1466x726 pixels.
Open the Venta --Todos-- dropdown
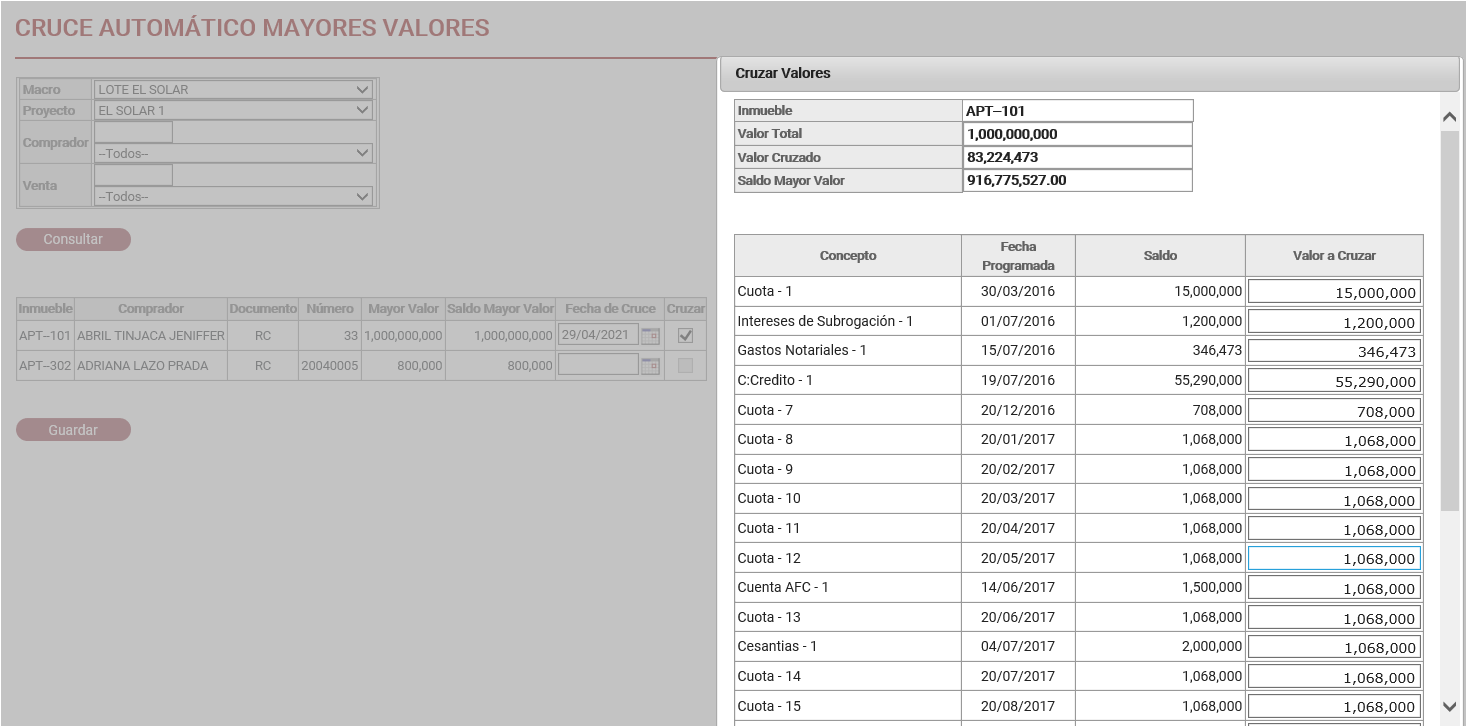233,197
